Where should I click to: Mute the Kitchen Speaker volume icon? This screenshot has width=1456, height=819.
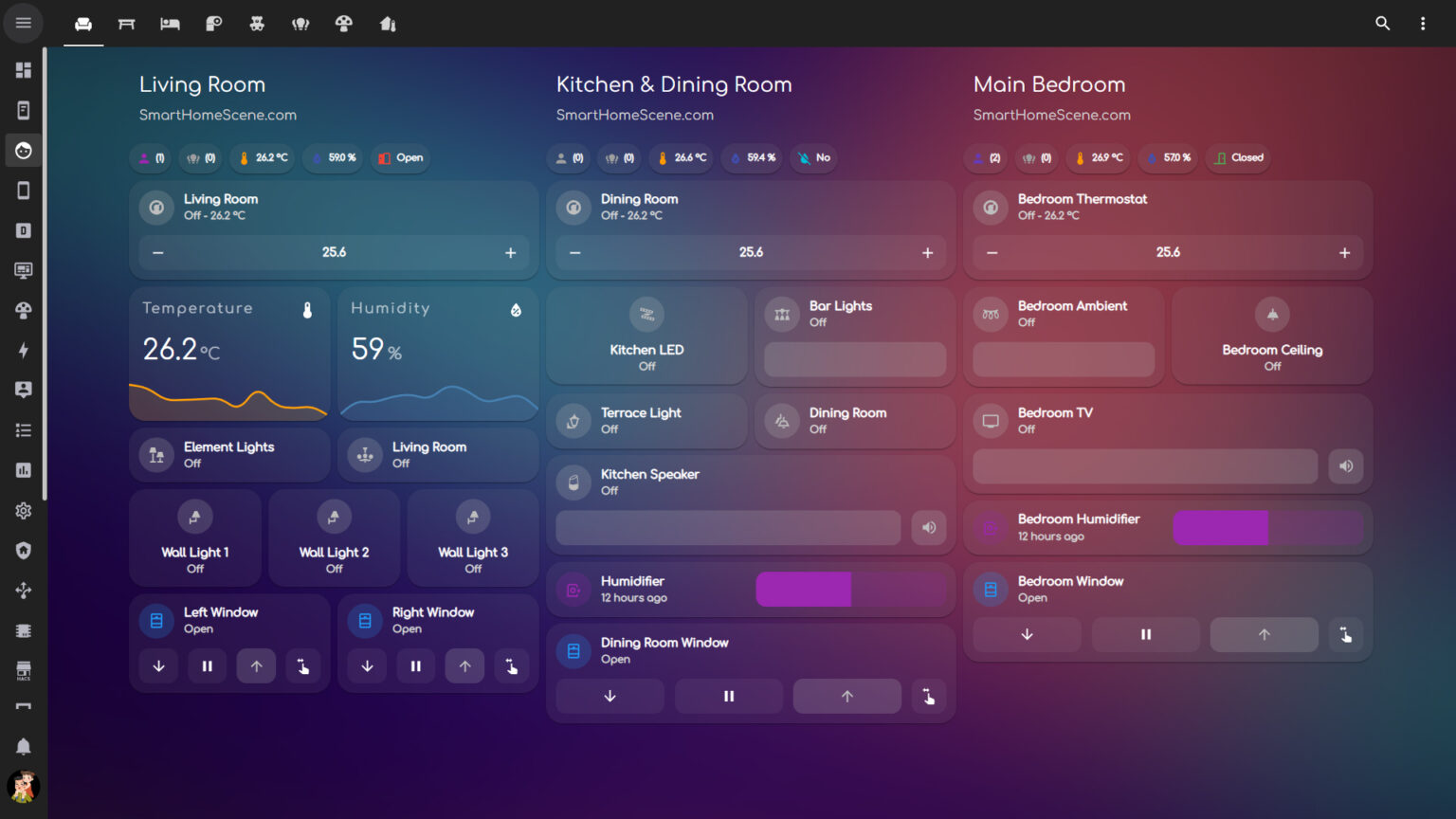click(x=929, y=528)
